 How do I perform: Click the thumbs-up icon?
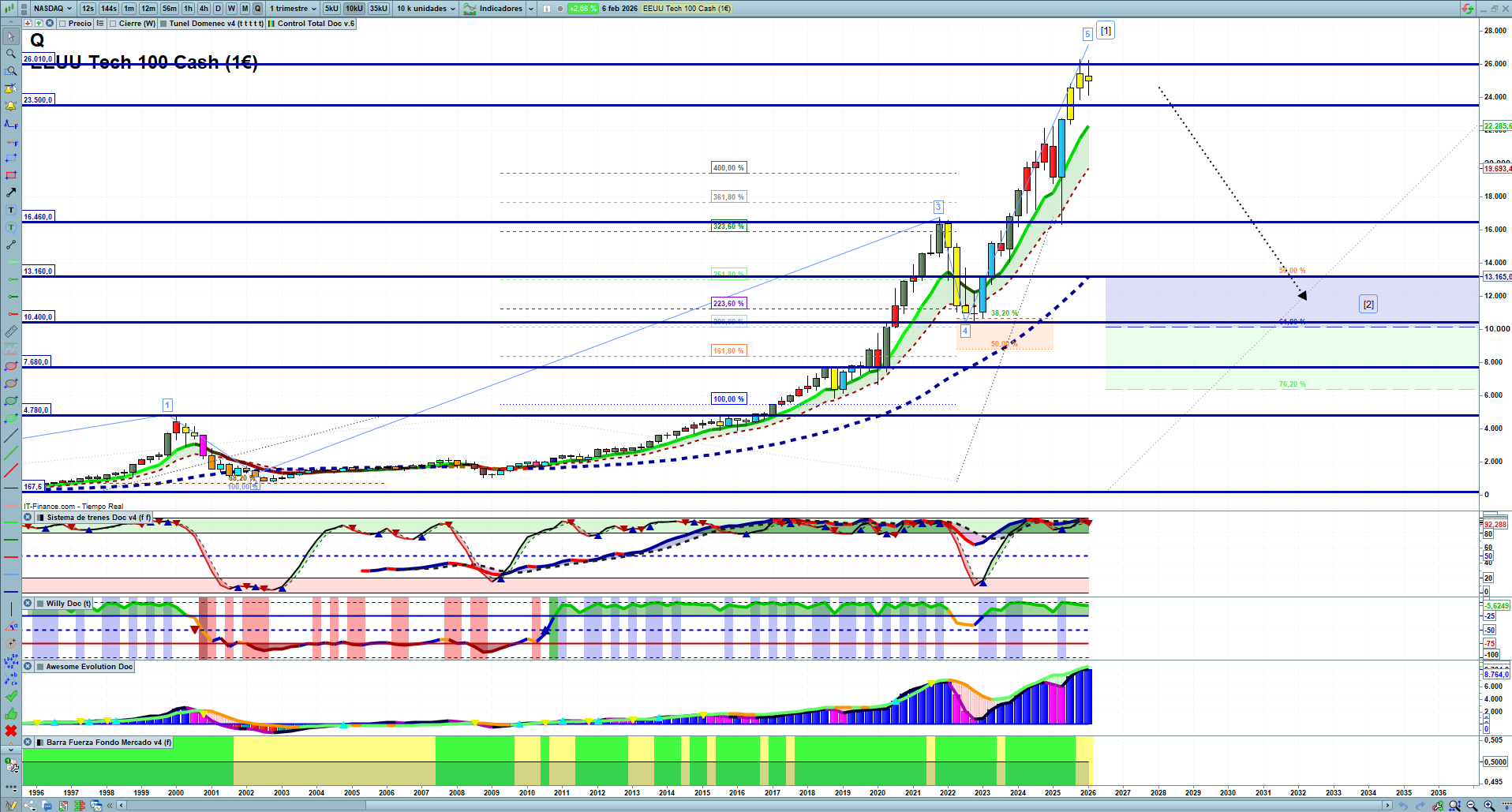pyautogui.click(x=11, y=713)
